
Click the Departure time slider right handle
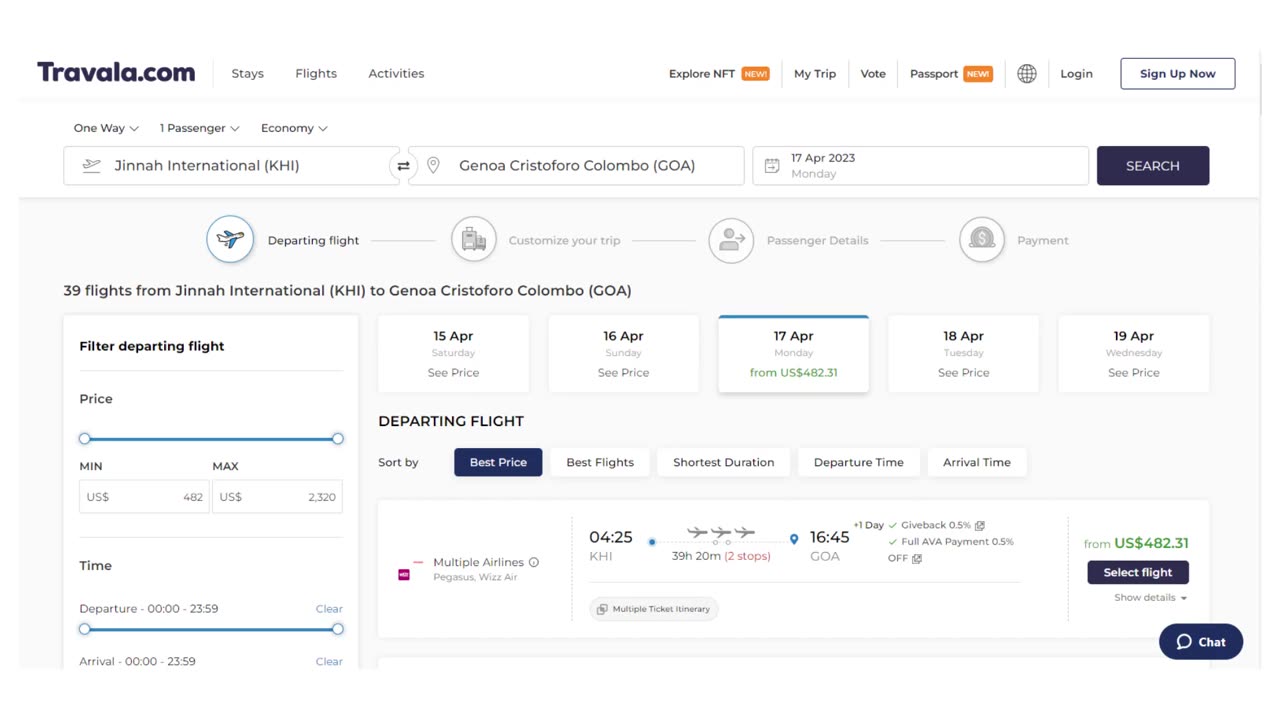pyautogui.click(x=338, y=629)
